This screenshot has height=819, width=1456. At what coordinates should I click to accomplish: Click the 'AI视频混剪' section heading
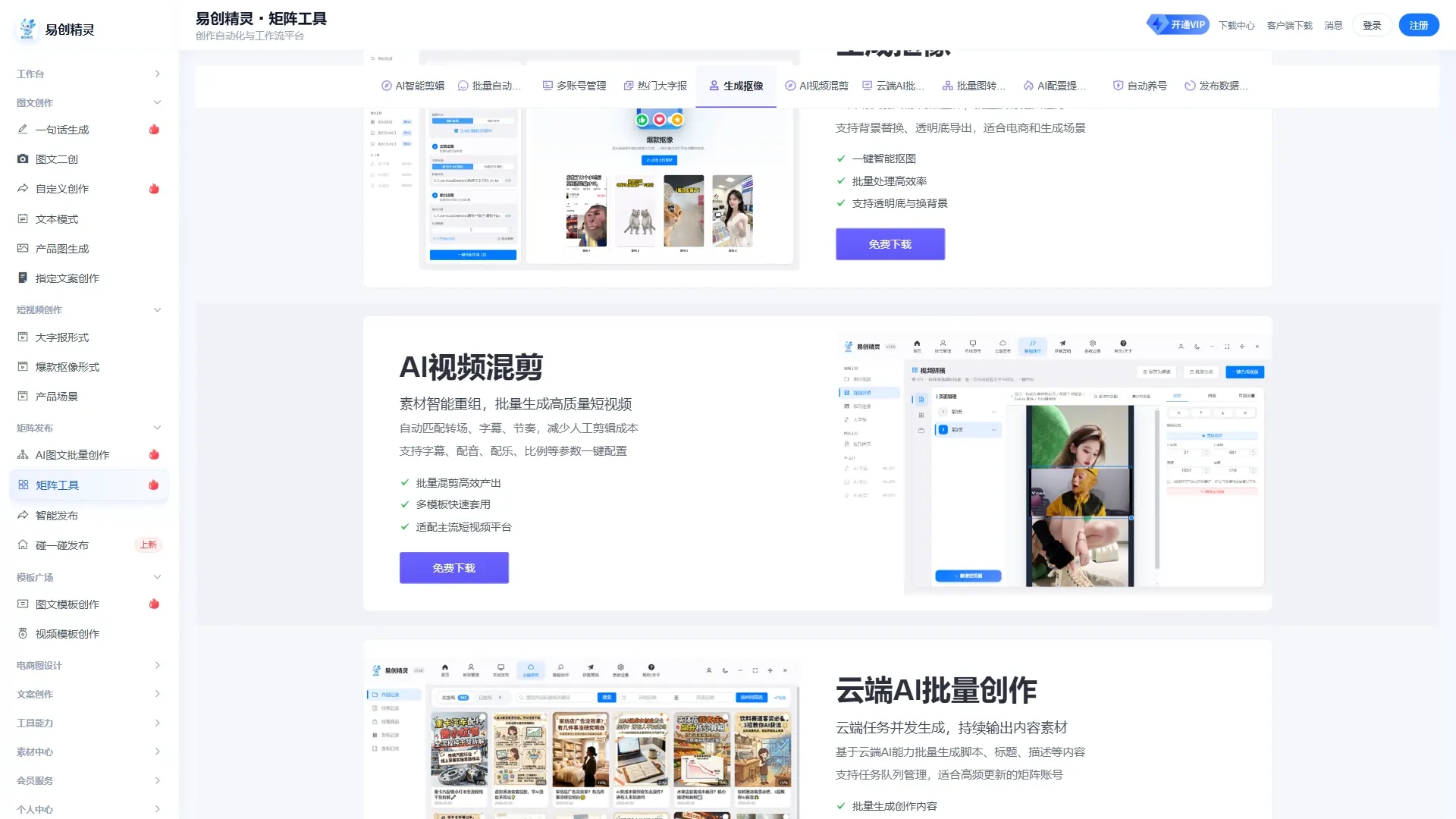(471, 367)
